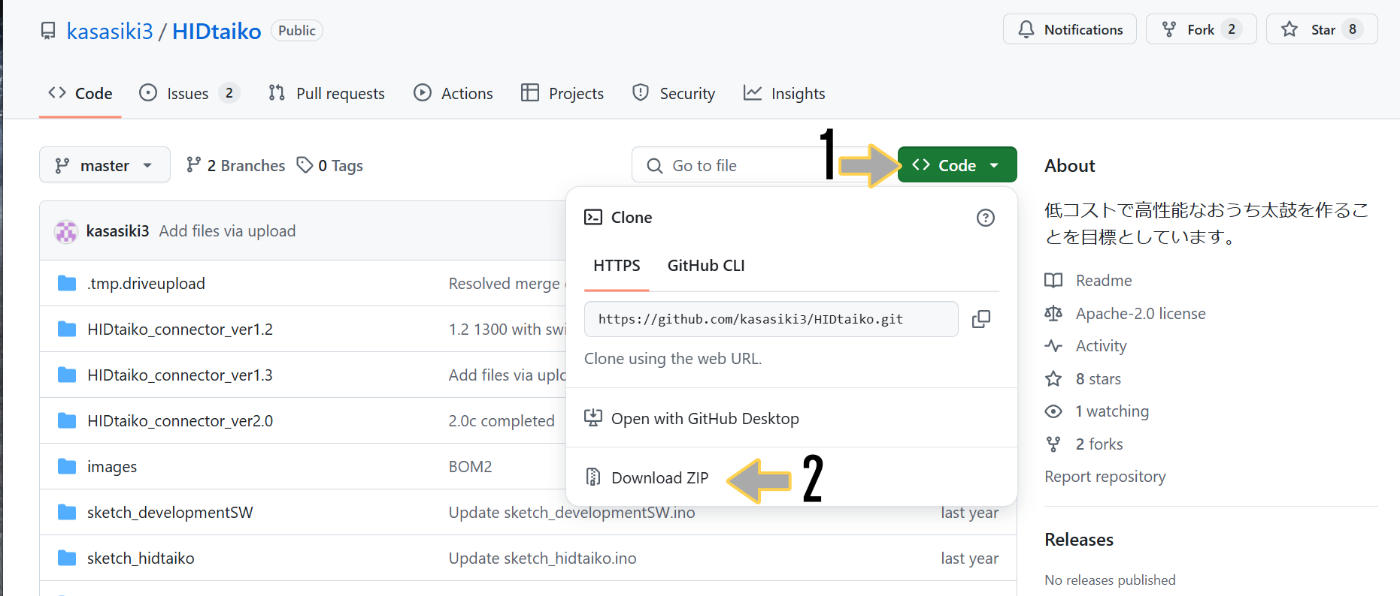Click folder icon next to images
Image resolution: width=1400 pixels, height=596 pixels.
click(x=67, y=467)
